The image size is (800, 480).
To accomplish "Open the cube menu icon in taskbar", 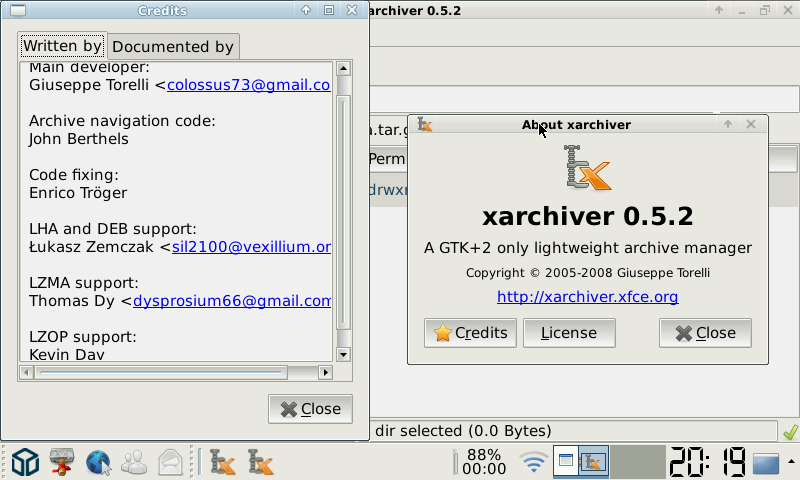I will pyautogui.click(x=25, y=462).
